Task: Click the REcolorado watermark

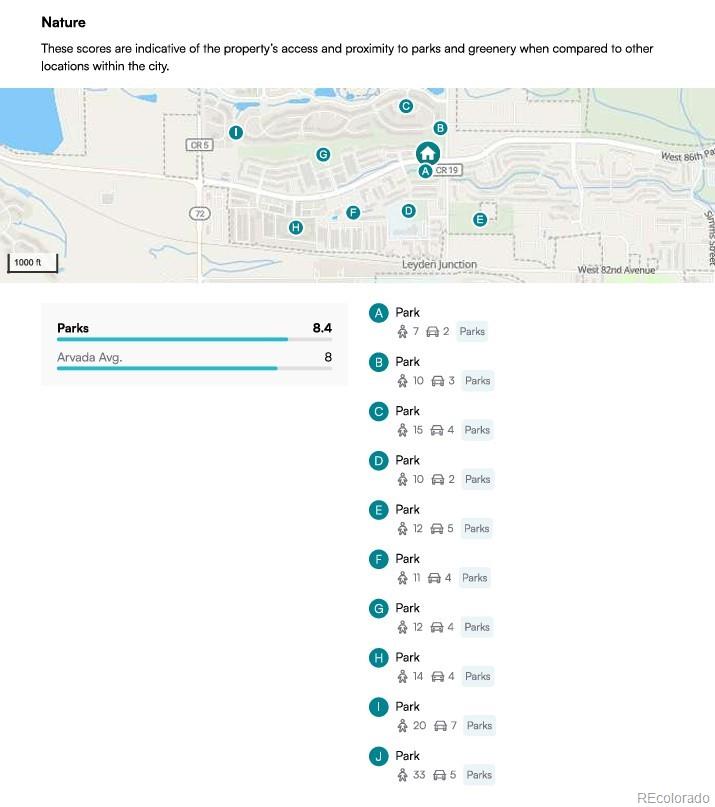Action: coord(672,797)
